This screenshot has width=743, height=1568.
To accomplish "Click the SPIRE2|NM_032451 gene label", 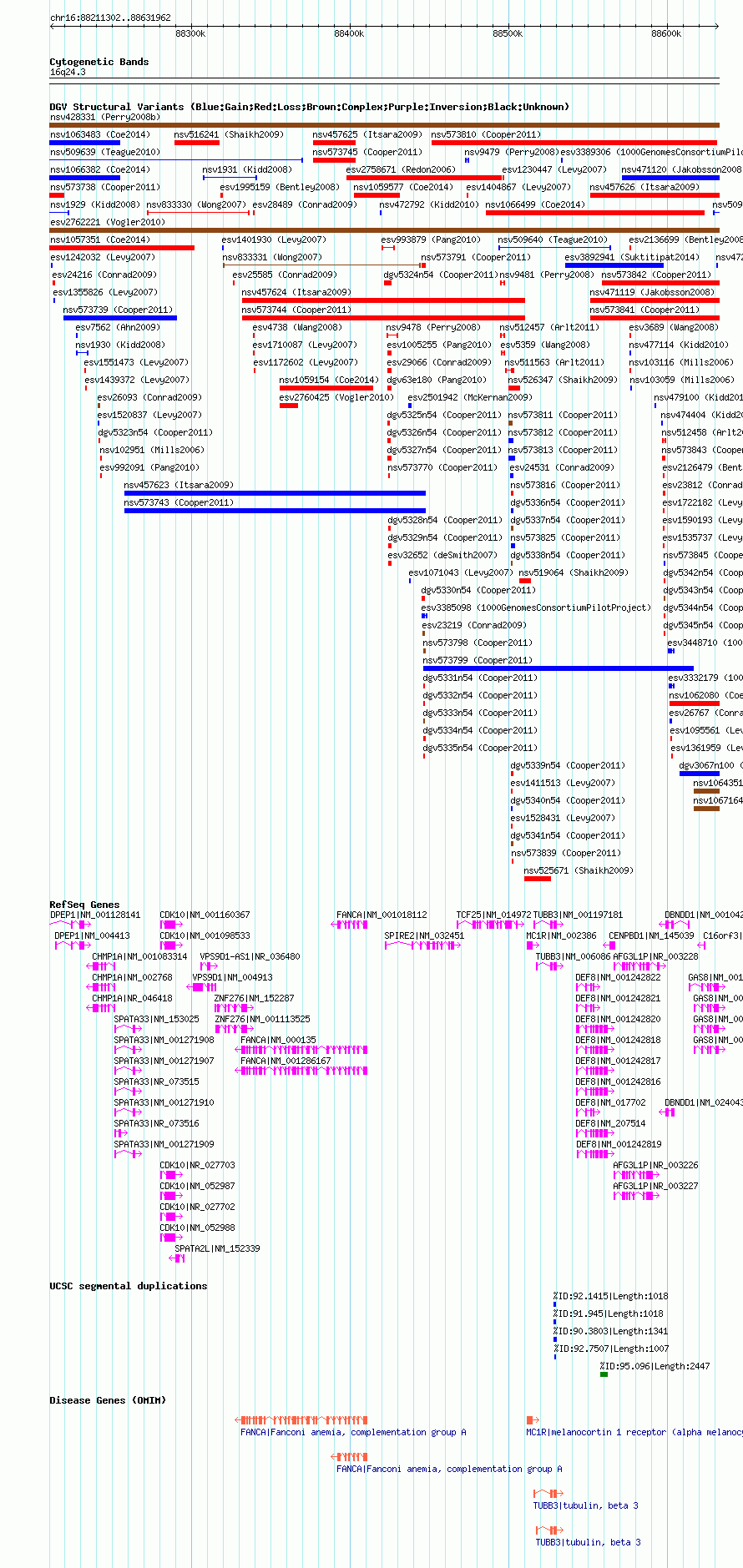I will click(424, 935).
